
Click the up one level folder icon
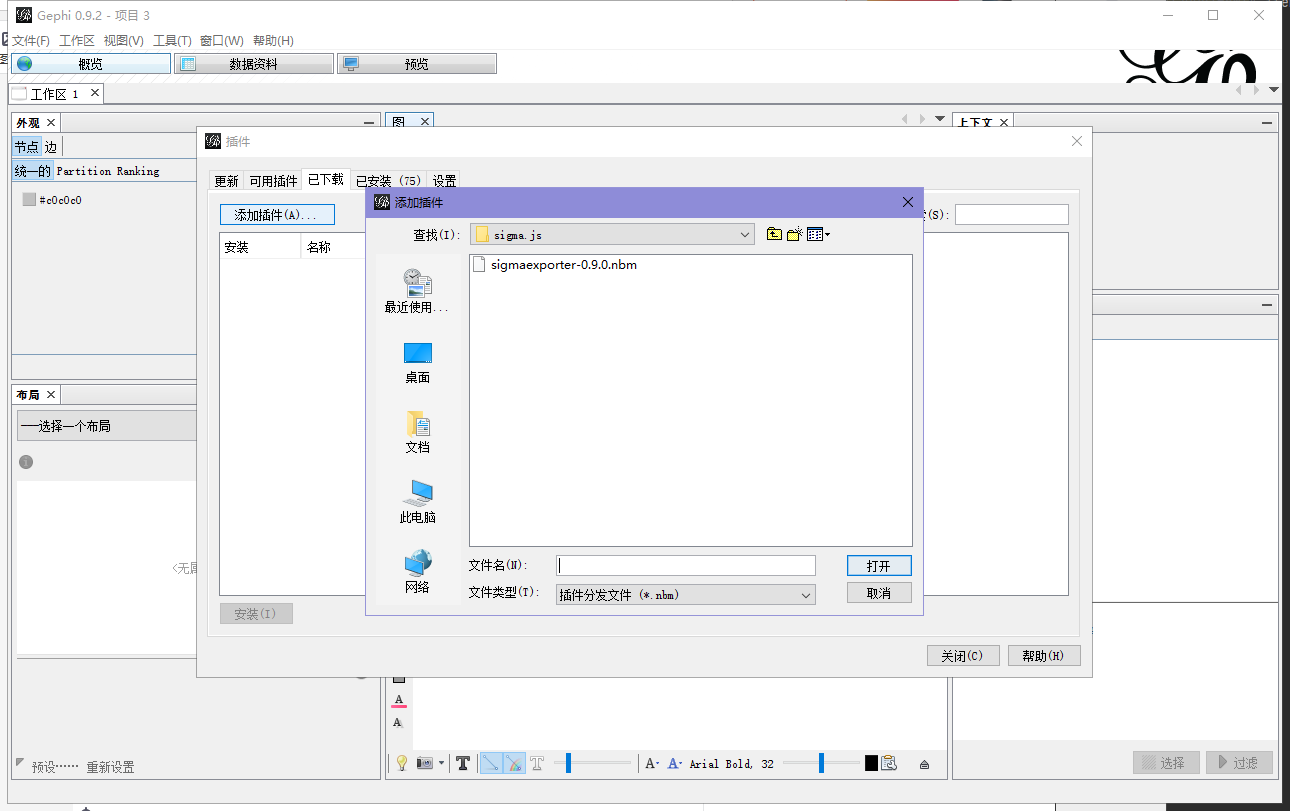773,233
